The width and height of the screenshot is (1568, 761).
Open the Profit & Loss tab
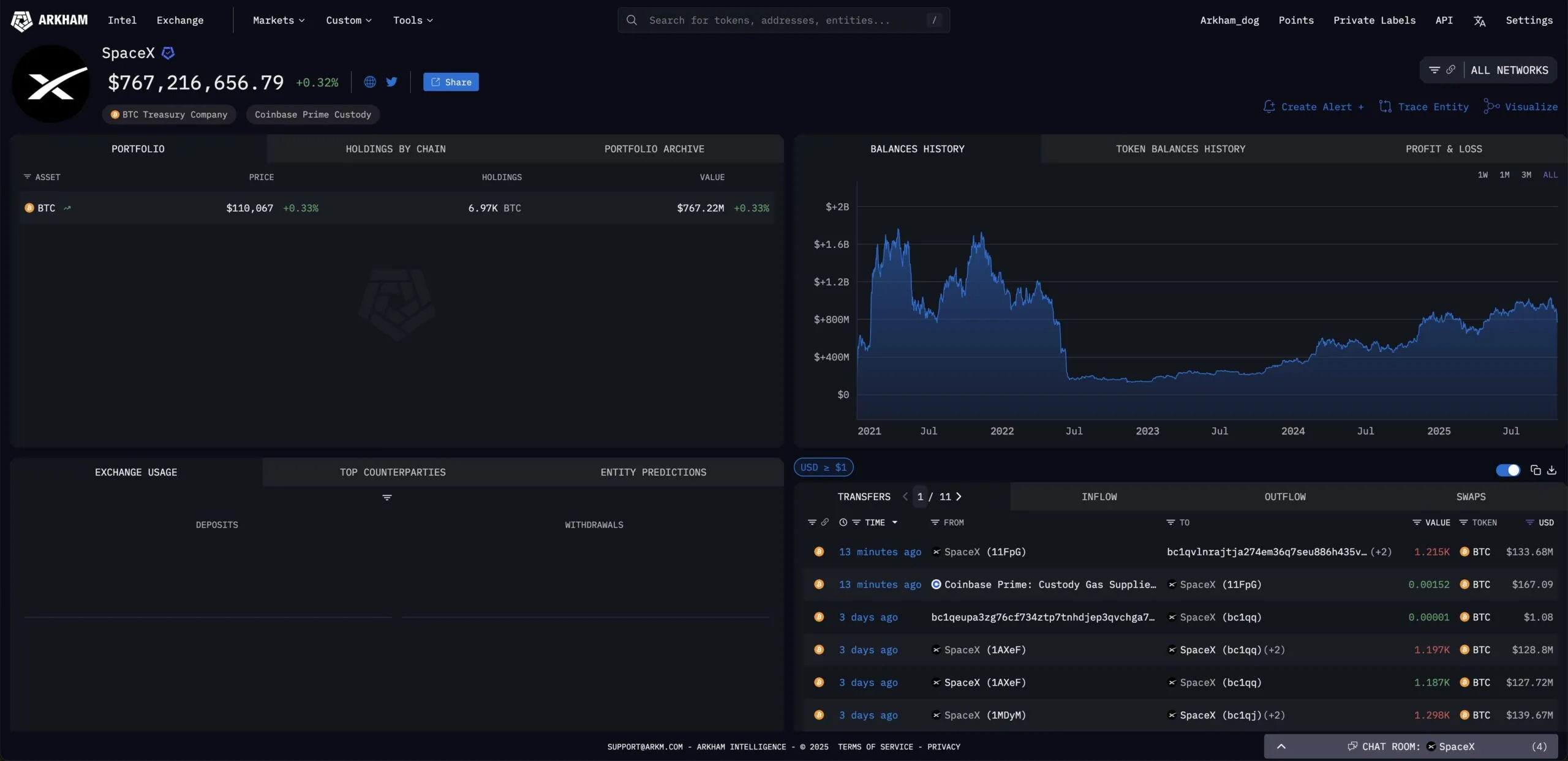coord(1444,149)
